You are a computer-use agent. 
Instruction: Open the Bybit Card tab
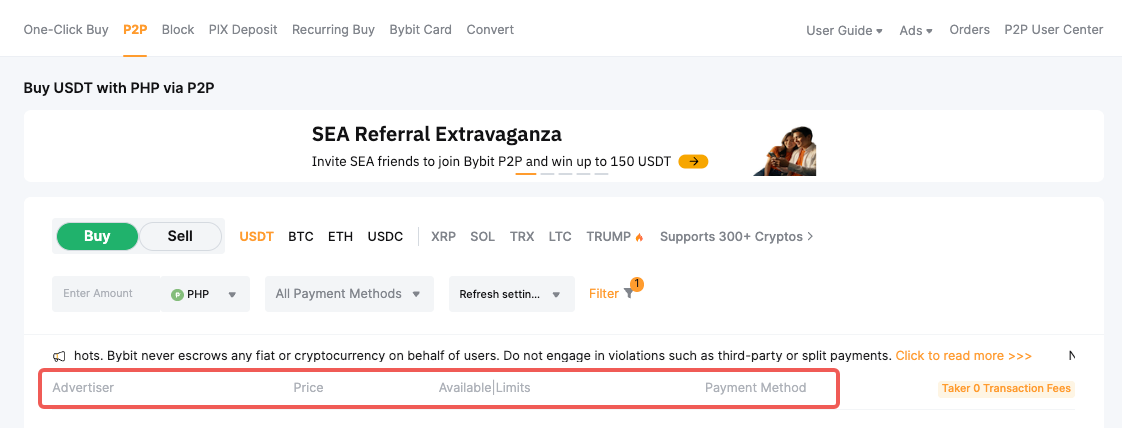point(421,30)
